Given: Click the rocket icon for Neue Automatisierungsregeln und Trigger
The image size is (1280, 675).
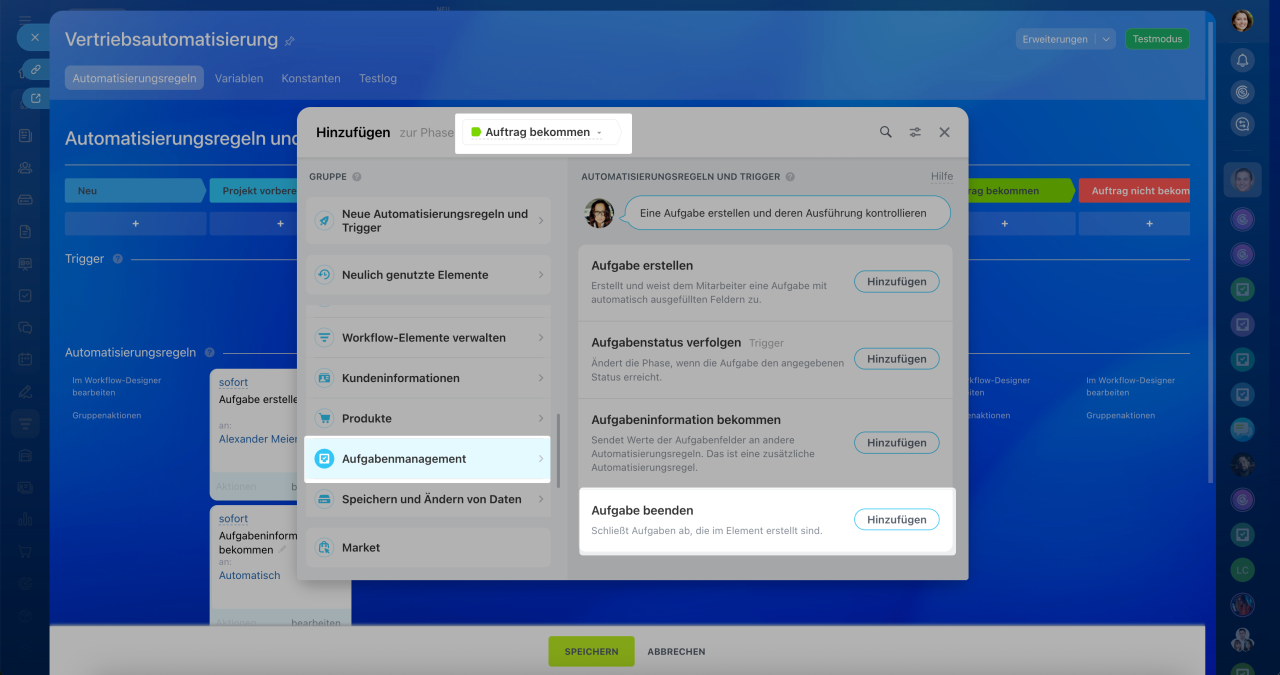Looking at the screenshot, I should pyautogui.click(x=324, y=221).
